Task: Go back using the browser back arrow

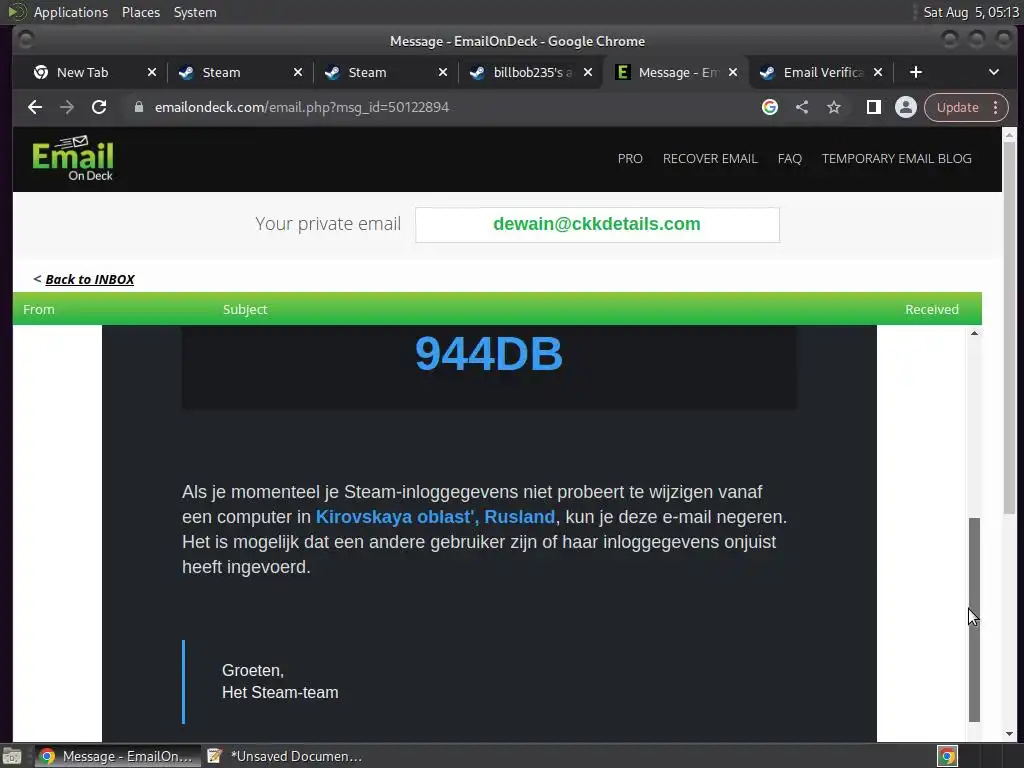Action: [35, 107]
